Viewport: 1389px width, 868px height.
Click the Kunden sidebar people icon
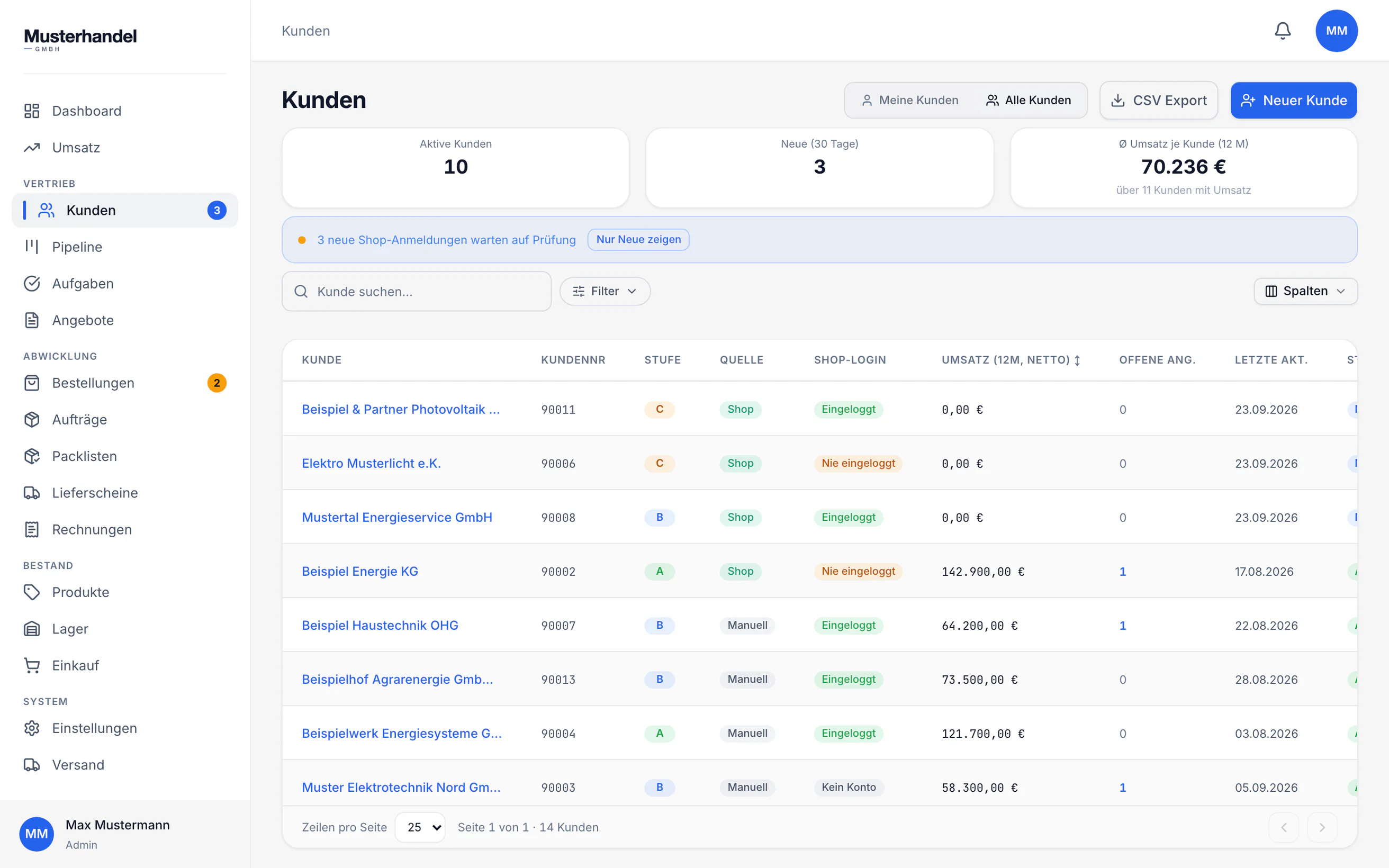(x=47, y=210)
